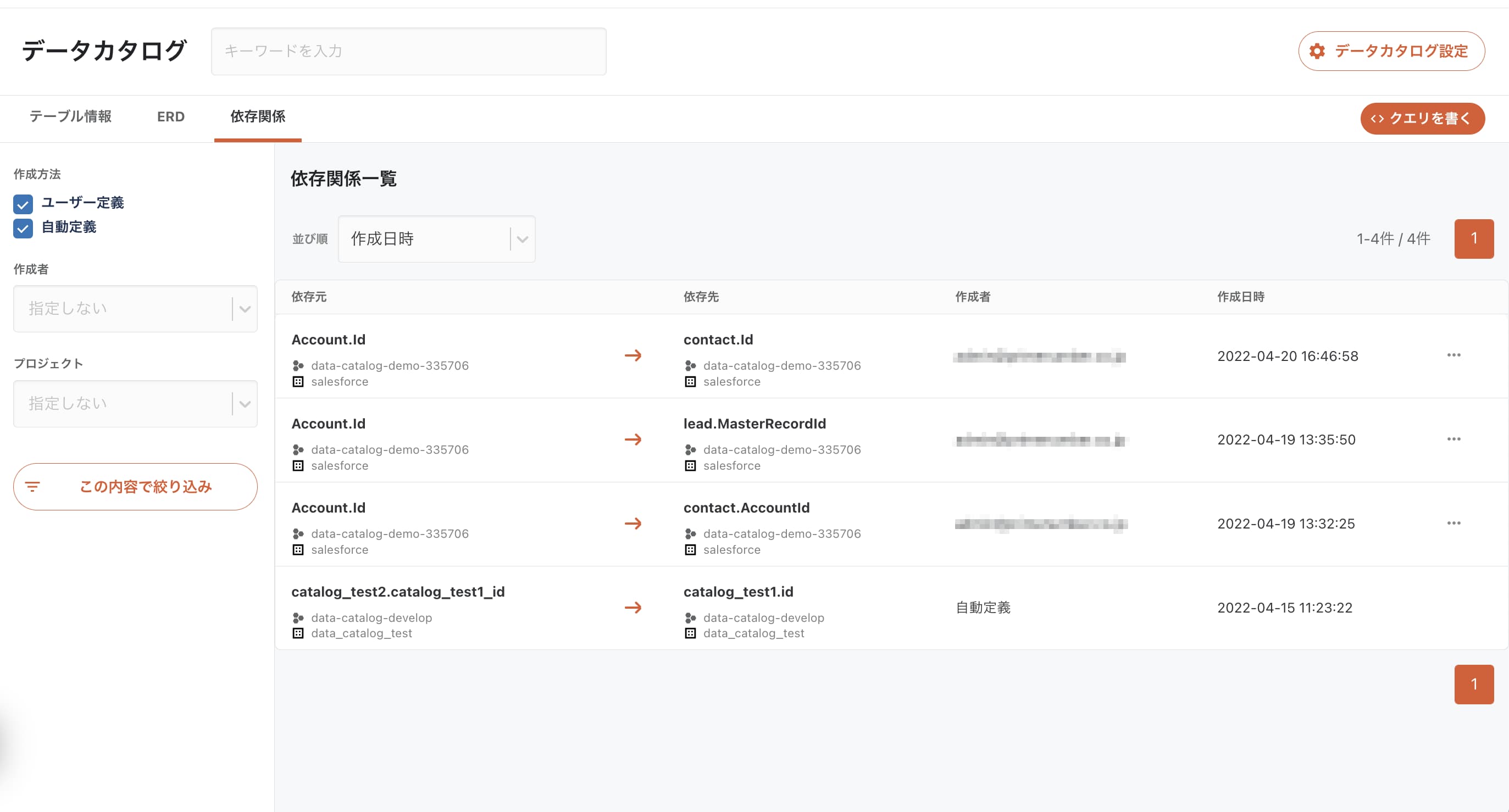
Task: Uncheck the ユーザー定義 checkbox
Action: (23, 204)
